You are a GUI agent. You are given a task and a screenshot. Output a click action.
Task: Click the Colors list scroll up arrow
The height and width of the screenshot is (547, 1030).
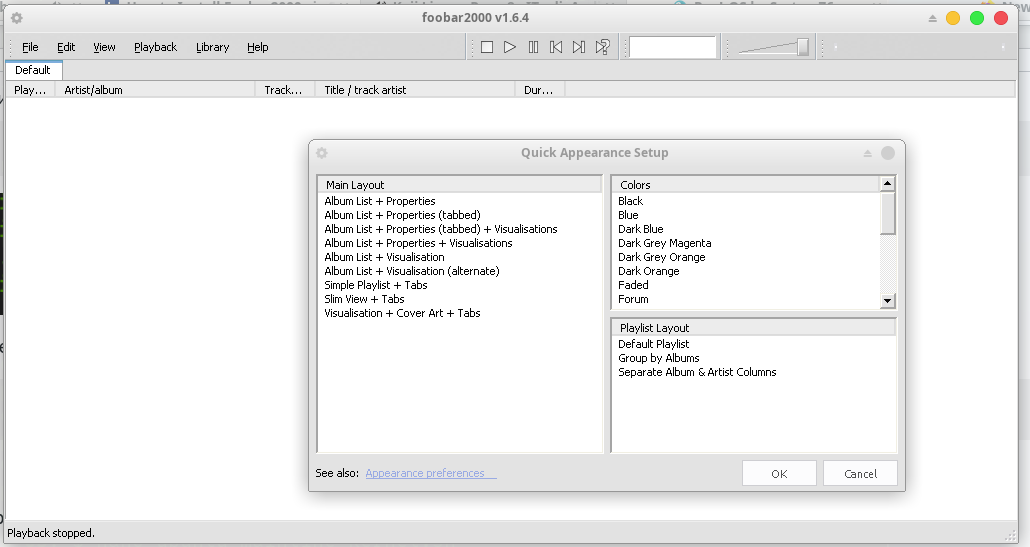point(887,184)
